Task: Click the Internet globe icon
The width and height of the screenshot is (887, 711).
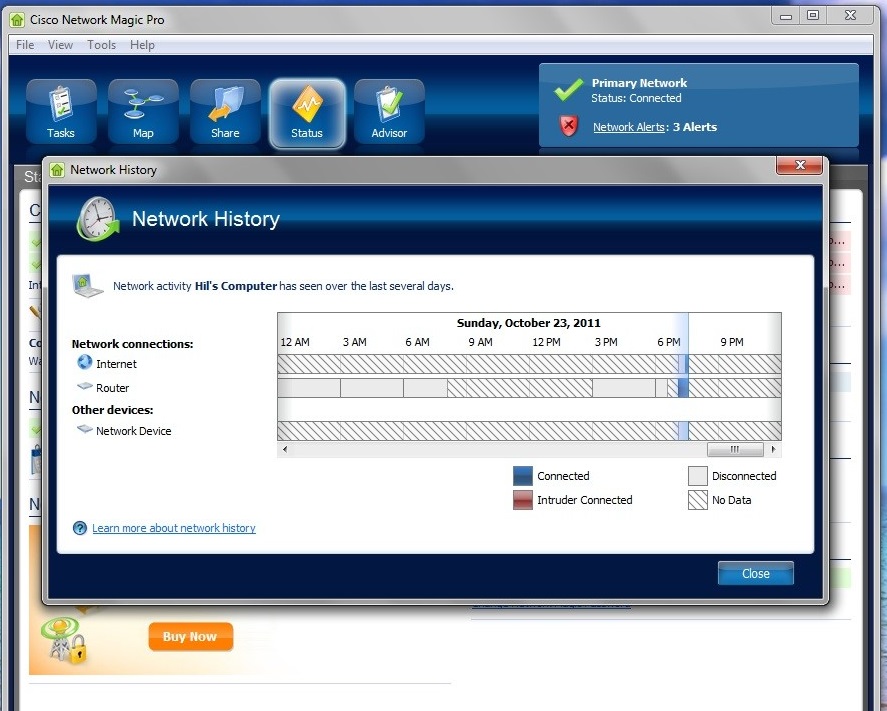Action: 84,363
